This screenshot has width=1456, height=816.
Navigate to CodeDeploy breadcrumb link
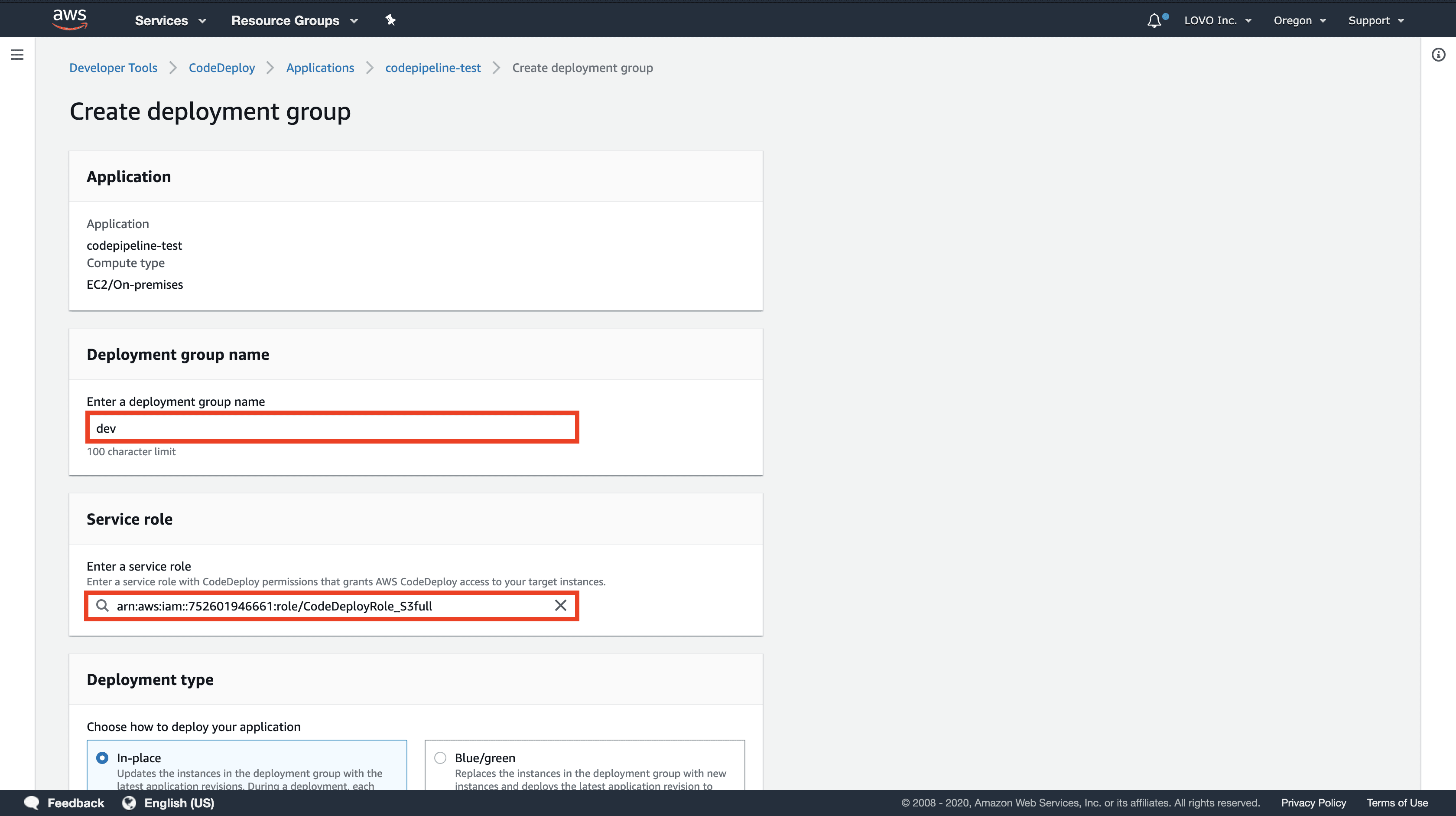[221, 67]
